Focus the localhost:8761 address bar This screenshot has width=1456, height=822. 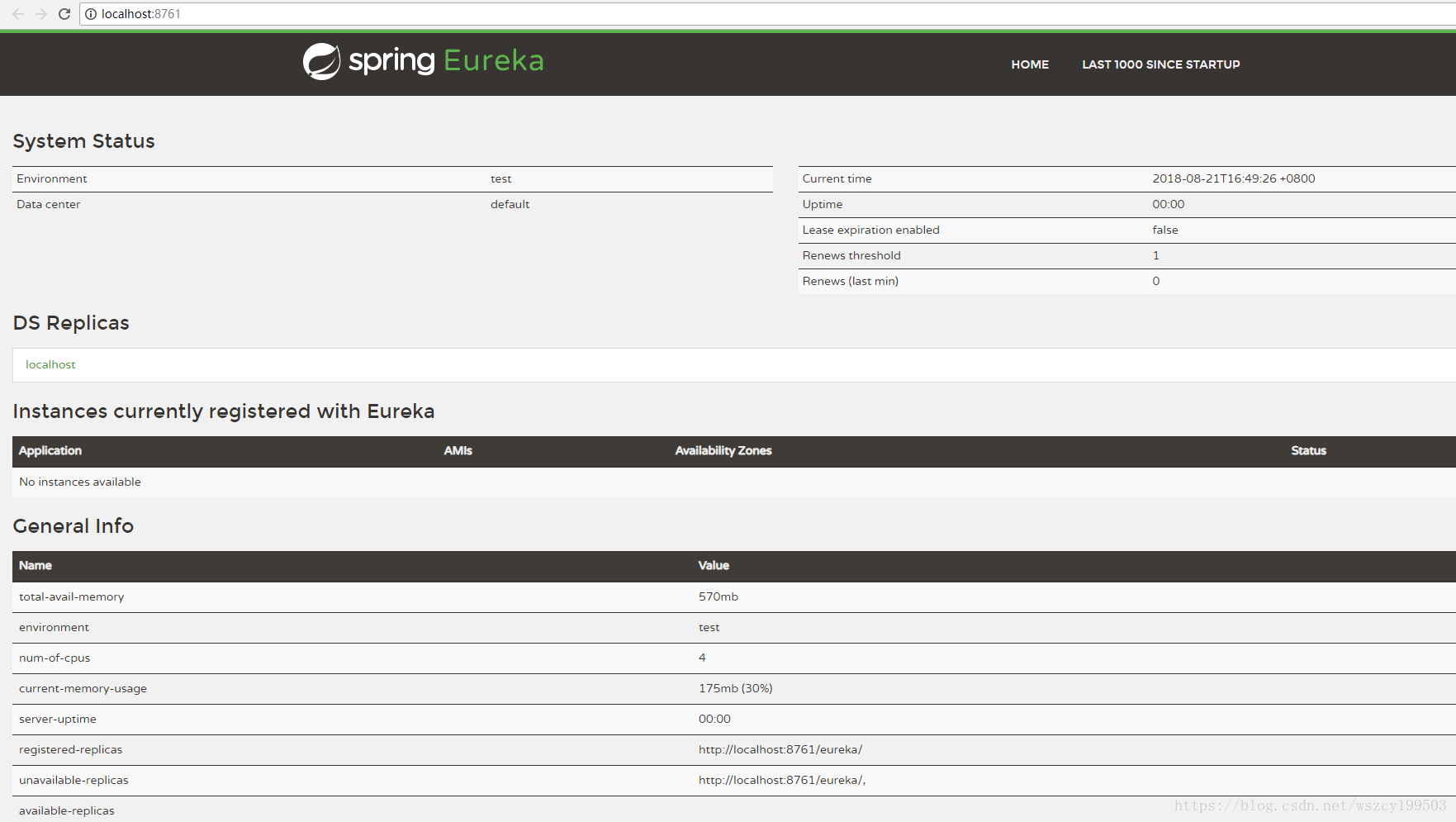point(768,14)
